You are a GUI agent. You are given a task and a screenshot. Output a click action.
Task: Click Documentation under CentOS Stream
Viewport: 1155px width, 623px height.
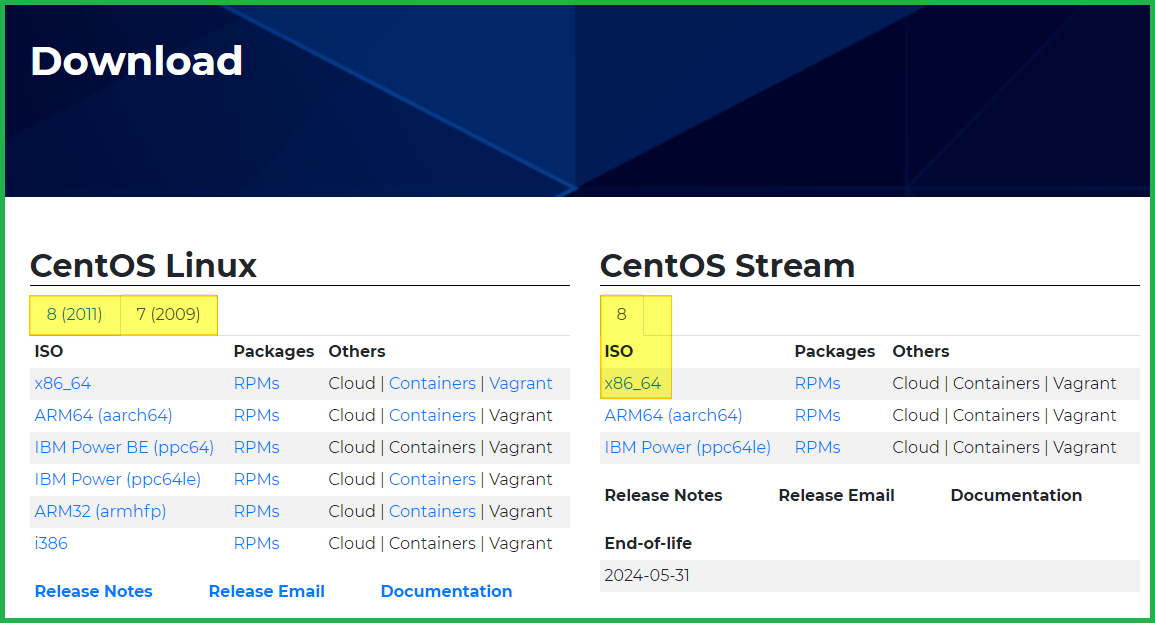click(x=1017, y=496)
